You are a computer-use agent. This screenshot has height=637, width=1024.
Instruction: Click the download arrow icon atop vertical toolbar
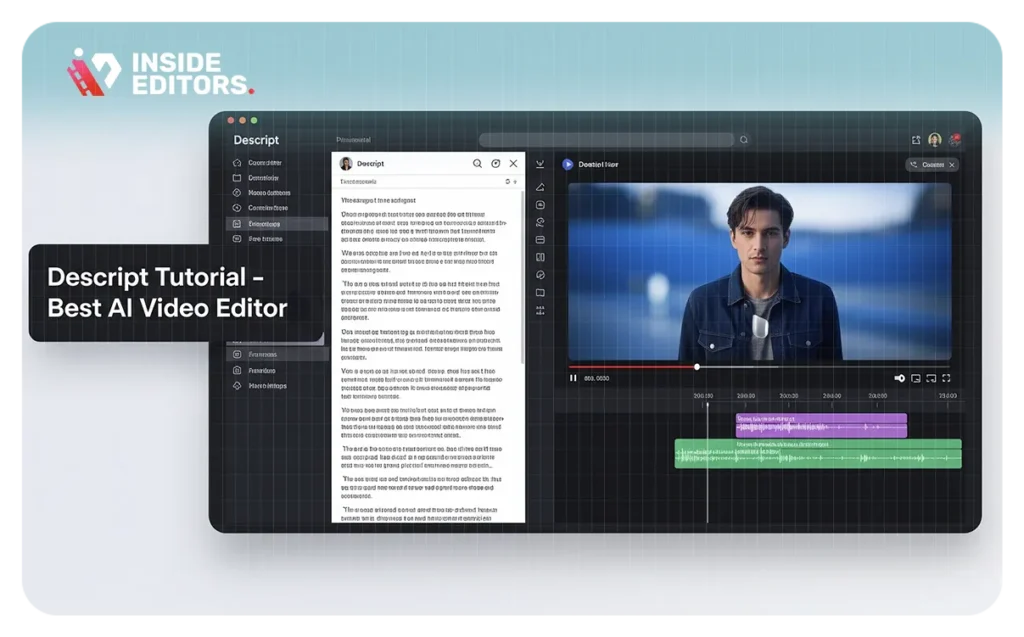click(540, 165)
